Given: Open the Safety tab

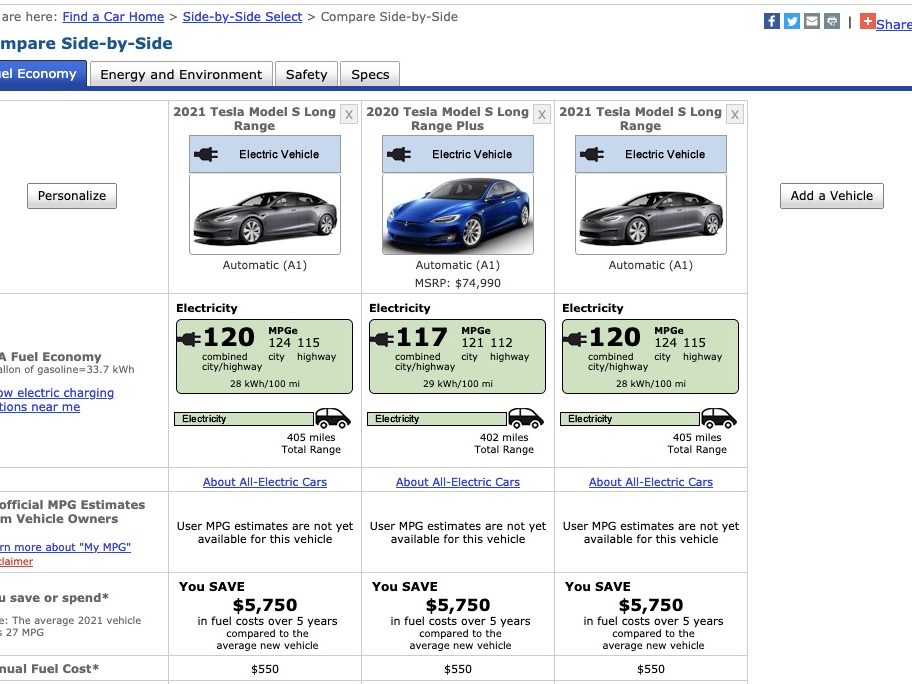Looking at the screenshot, I should tap(307, 74).
